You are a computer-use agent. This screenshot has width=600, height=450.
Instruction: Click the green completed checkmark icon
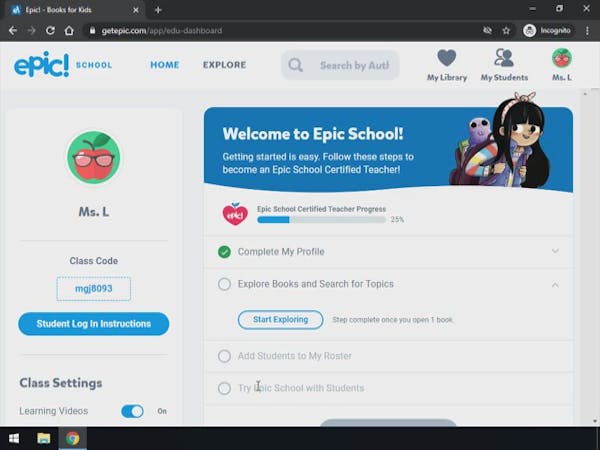[x=224, y=252]
